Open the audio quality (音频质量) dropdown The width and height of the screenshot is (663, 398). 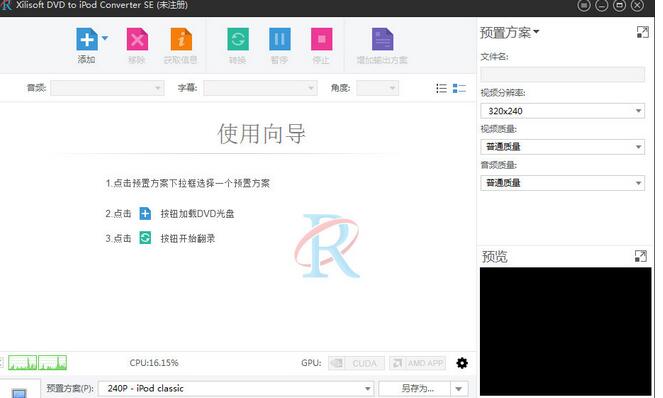(562, 183)
